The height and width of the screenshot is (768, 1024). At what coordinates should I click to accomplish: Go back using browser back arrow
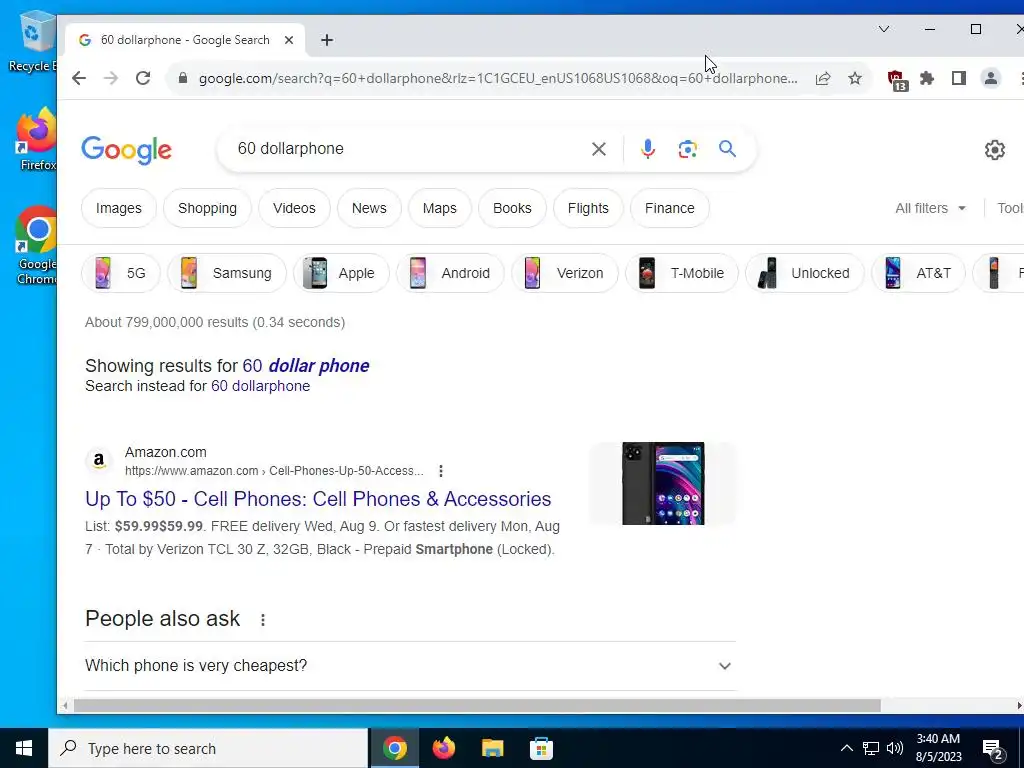tap(79, 78)
